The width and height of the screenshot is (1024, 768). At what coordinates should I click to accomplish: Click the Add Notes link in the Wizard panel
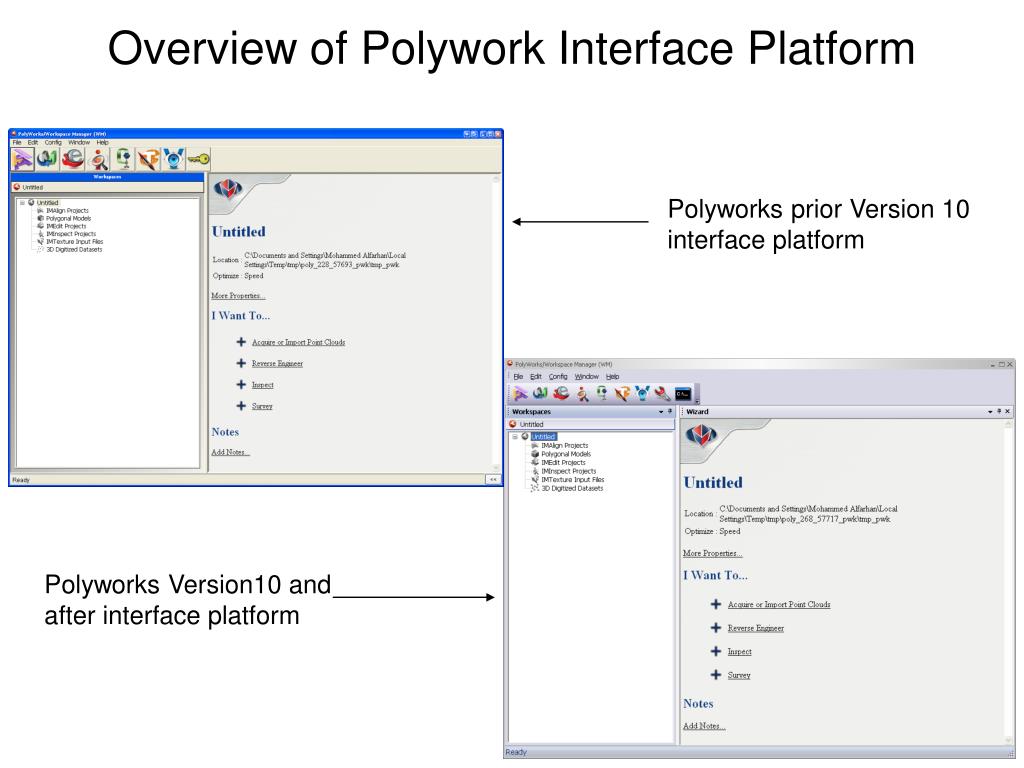coord(704,726)
